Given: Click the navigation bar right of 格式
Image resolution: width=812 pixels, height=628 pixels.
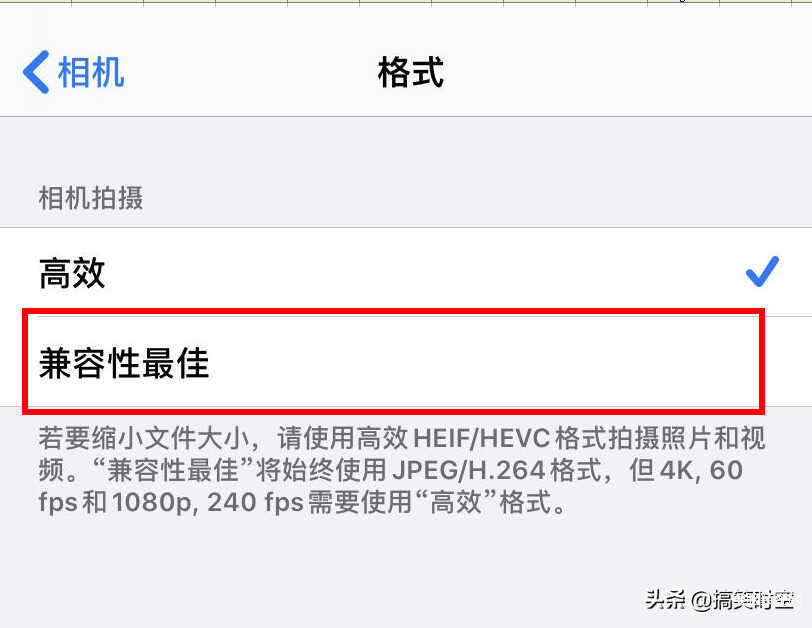Looking at the screenshot, I should click(x=621, y=72).
